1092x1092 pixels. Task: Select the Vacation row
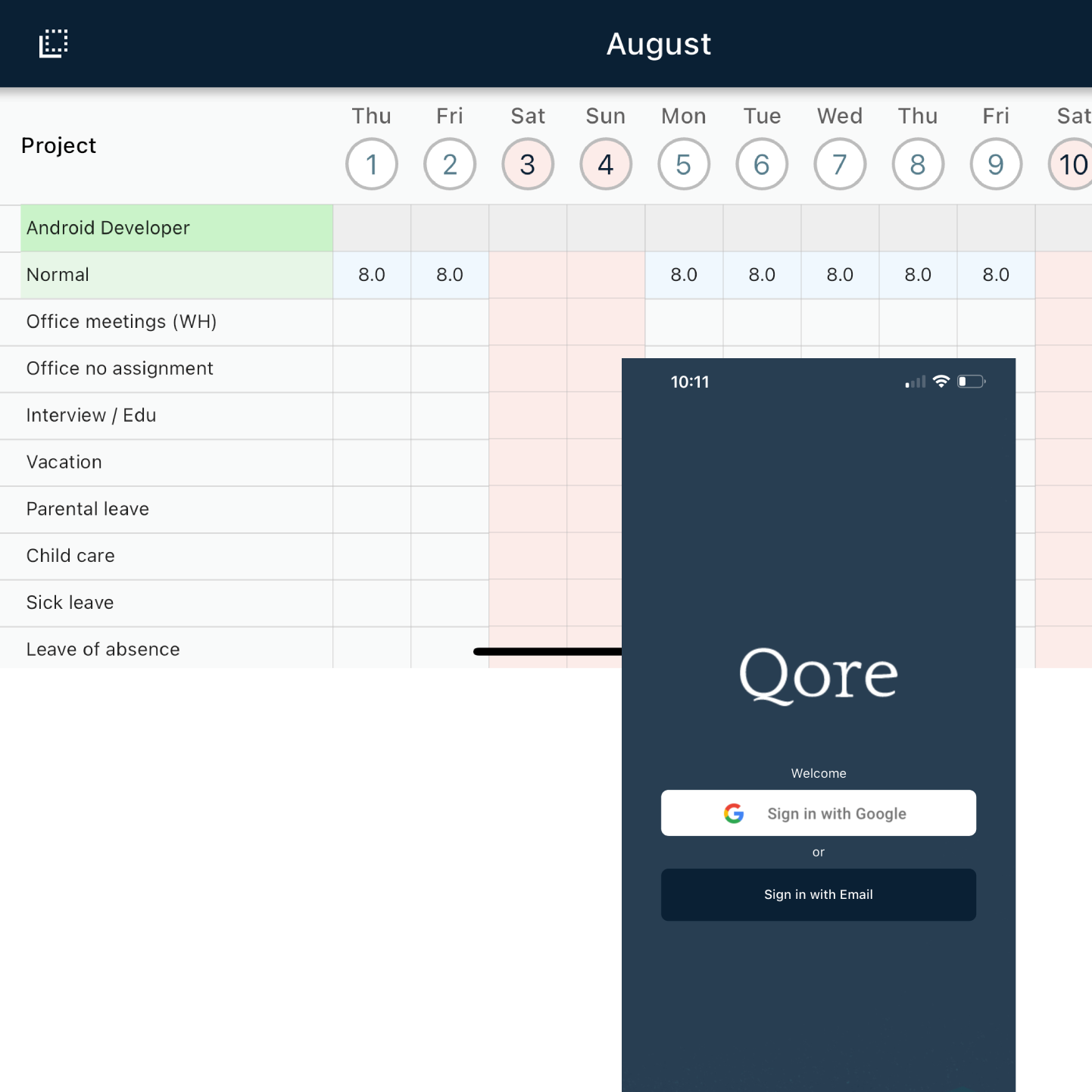click(167, 463)
